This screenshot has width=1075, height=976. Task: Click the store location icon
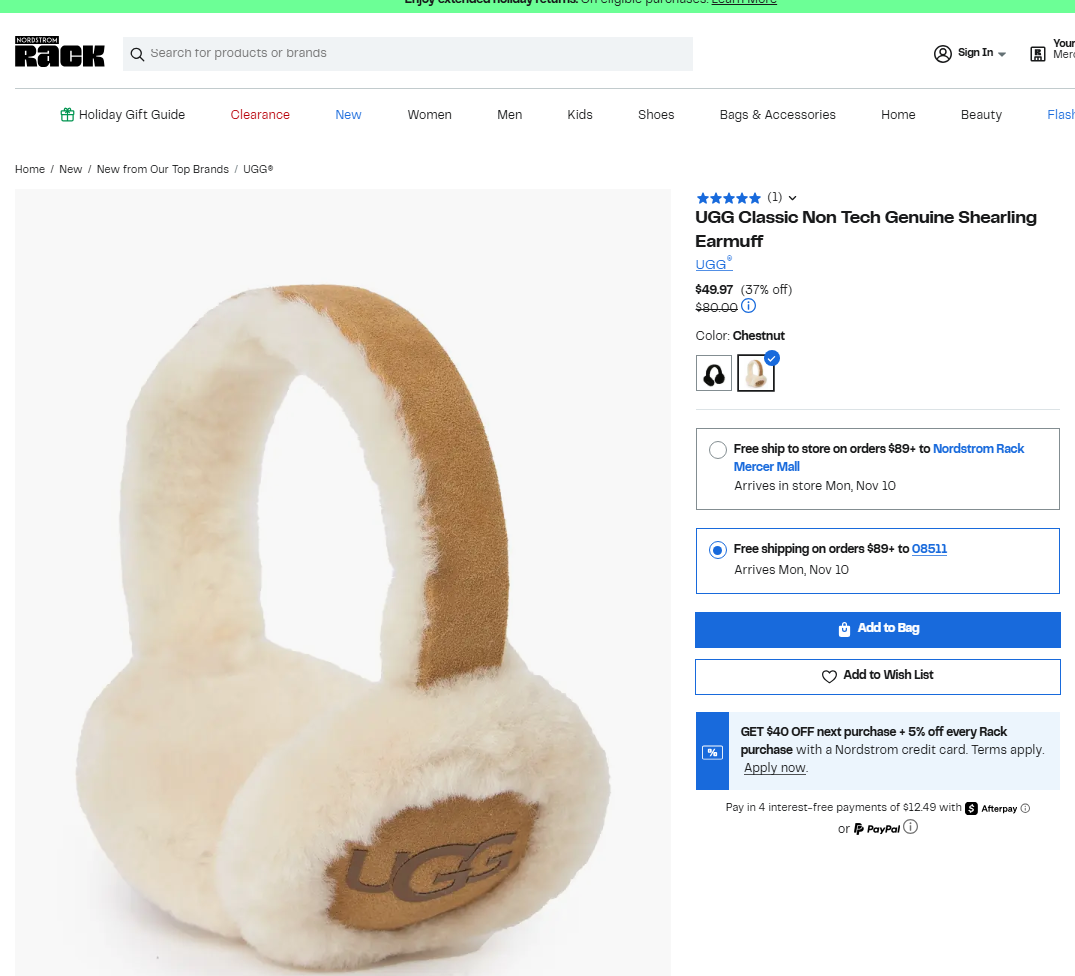(1038, 53)
